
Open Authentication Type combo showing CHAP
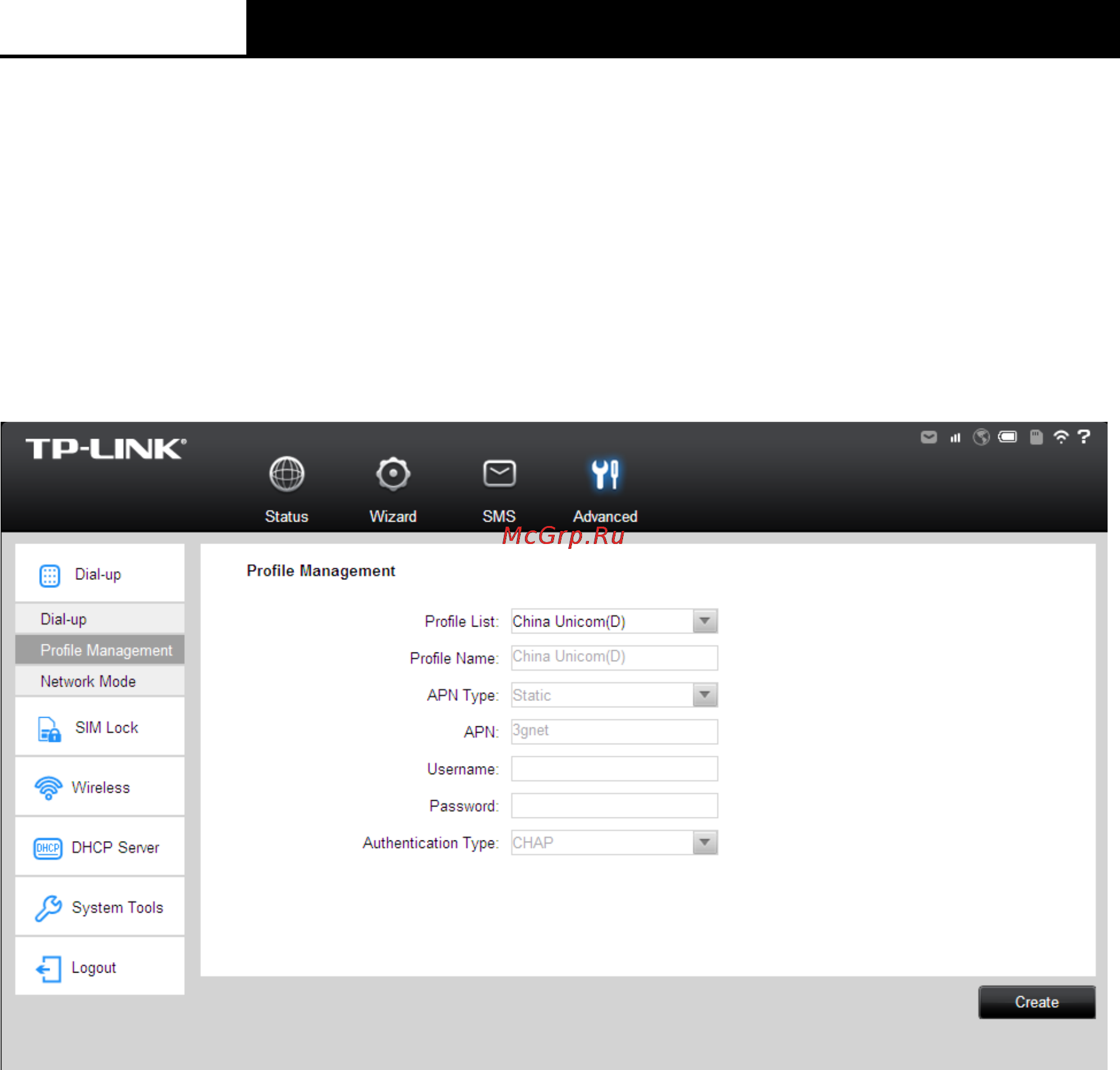click(x=614, y=842)
